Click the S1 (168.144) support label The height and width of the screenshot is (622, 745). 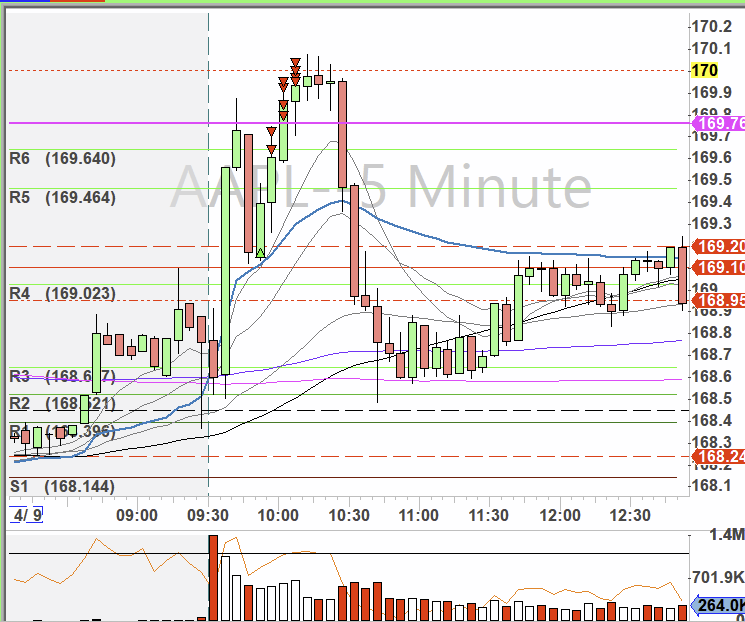(63, 487)
